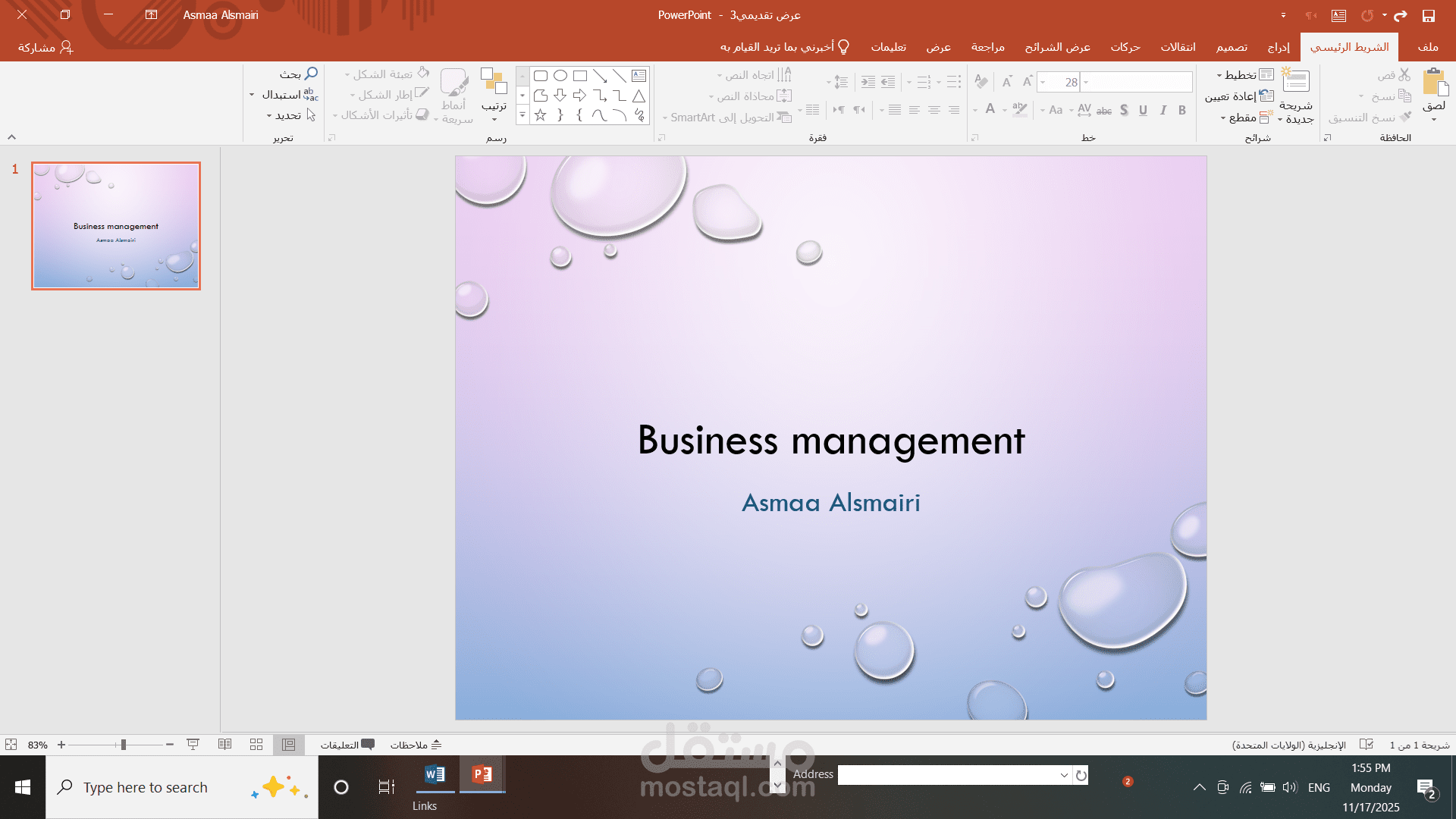Click fit slide to window icon
1456x819 pixels.
11,745
